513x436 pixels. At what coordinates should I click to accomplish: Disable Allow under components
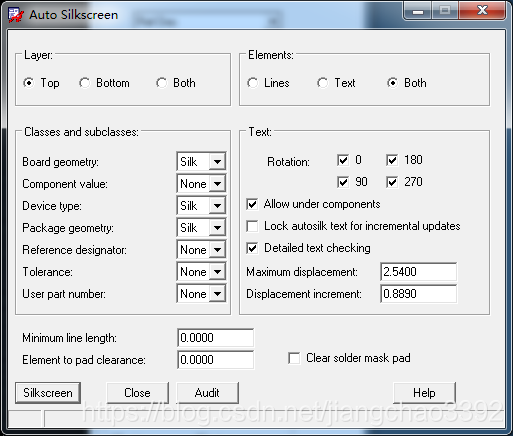point(252,204)
